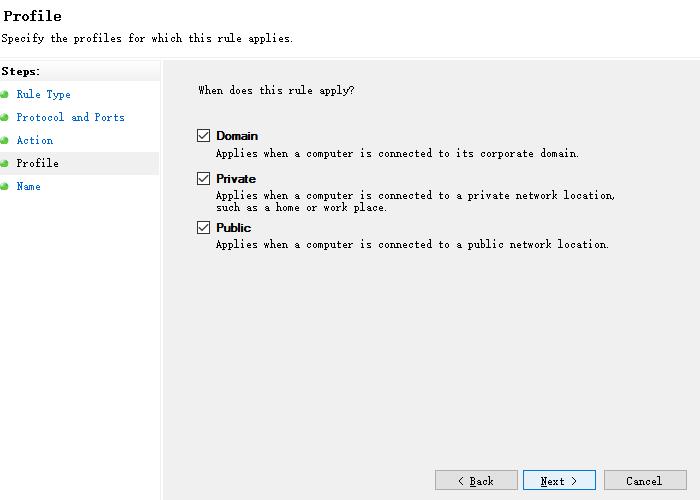Uncheck the Domain profile checkbox
Image resolution: width=700 pixels, height=500 pixels.
pos(204,136)
